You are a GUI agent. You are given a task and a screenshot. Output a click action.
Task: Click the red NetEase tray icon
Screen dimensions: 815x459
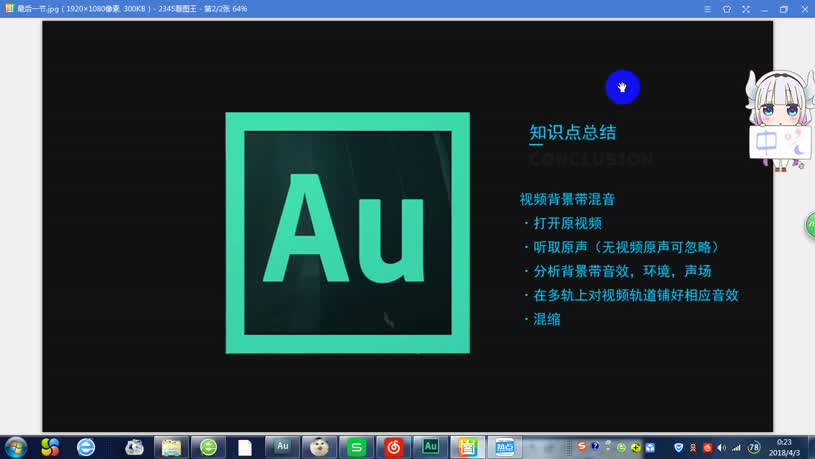coord(707,448)
